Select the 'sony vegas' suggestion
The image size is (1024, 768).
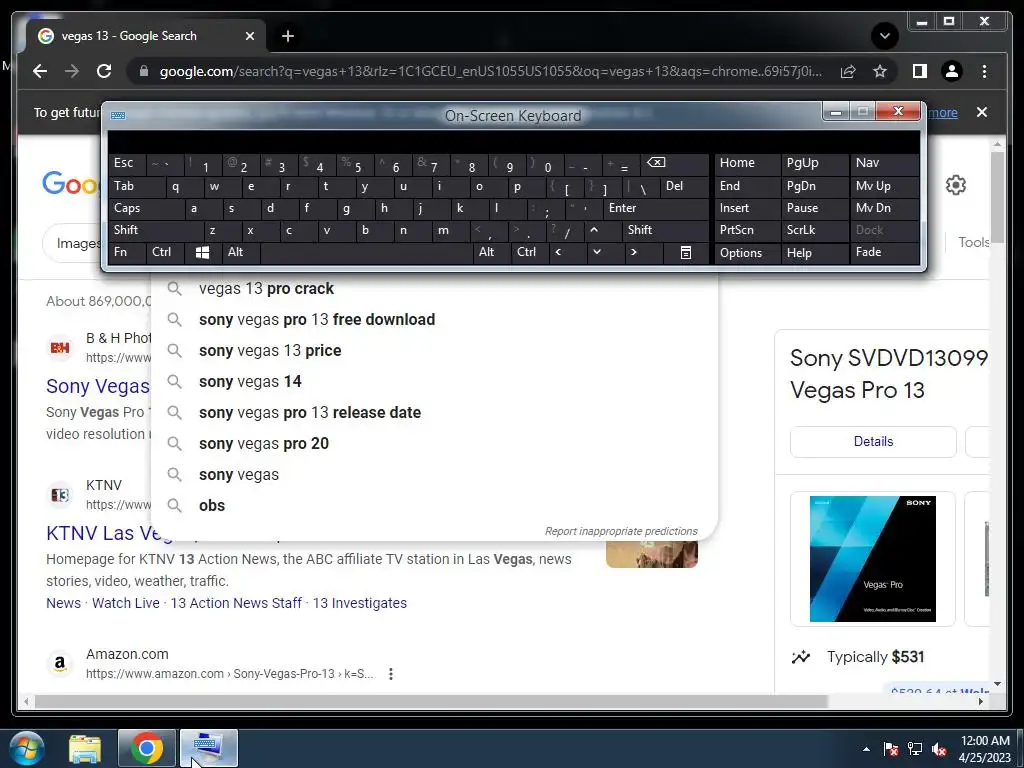click(x=434, y=475)
